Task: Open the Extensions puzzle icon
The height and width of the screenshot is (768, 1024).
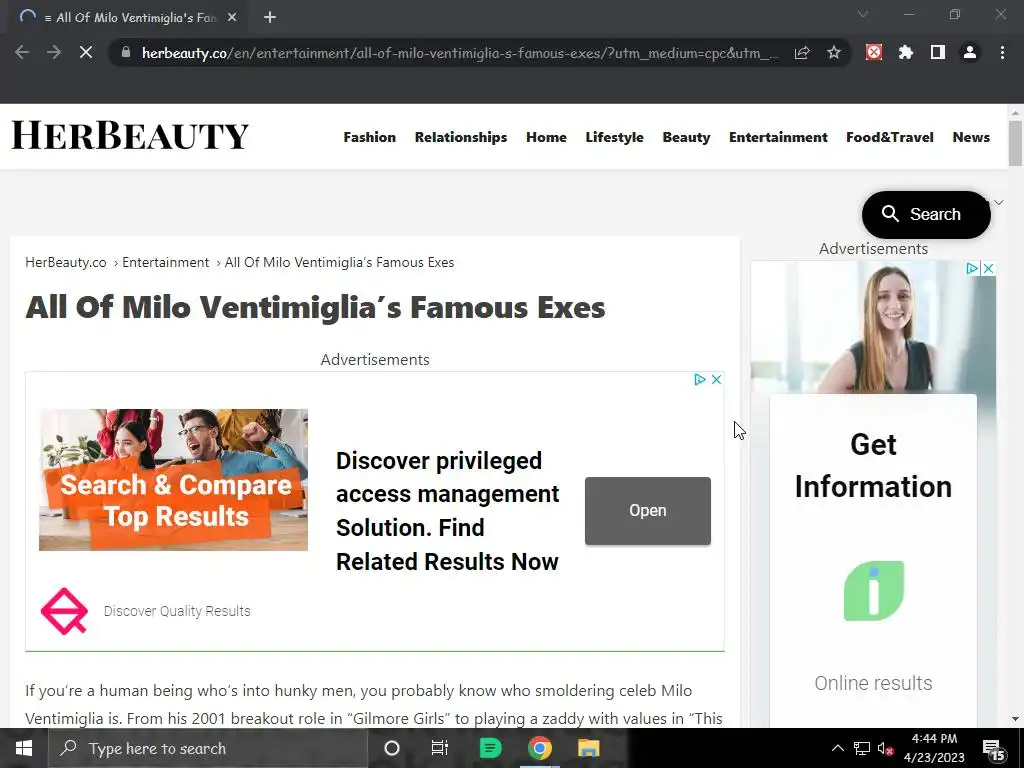Action: [906, 52]
